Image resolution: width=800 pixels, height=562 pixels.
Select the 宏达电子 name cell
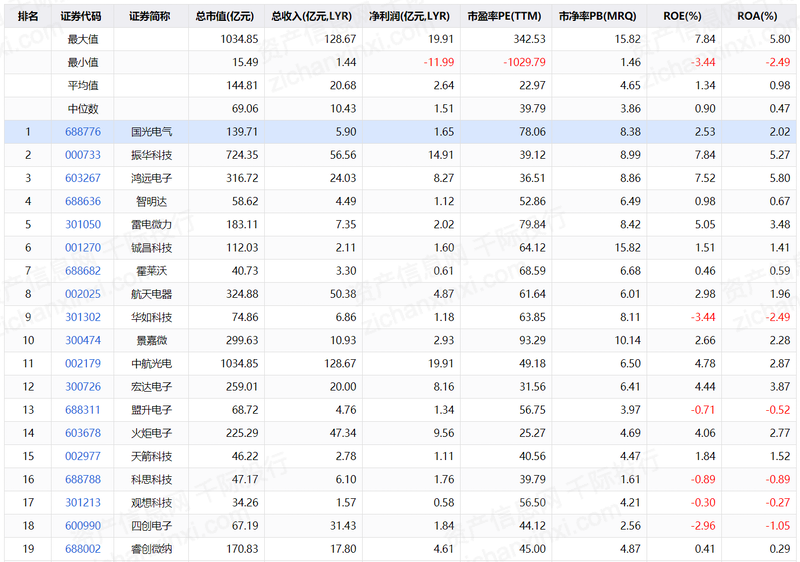[x=151, y=387]
